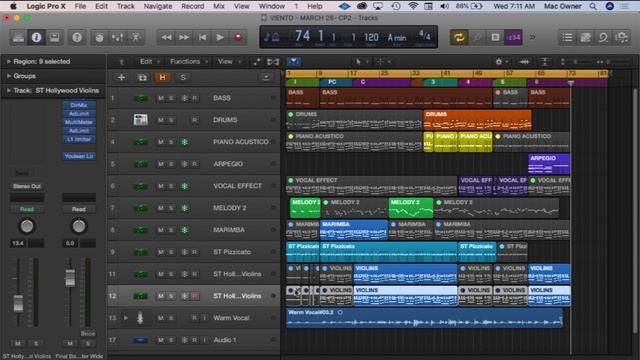This screenshot has height=360, width=640.
Task: Adjust the left channel strip volume fader
Action: pyautogui.click(x=18, y=303)
